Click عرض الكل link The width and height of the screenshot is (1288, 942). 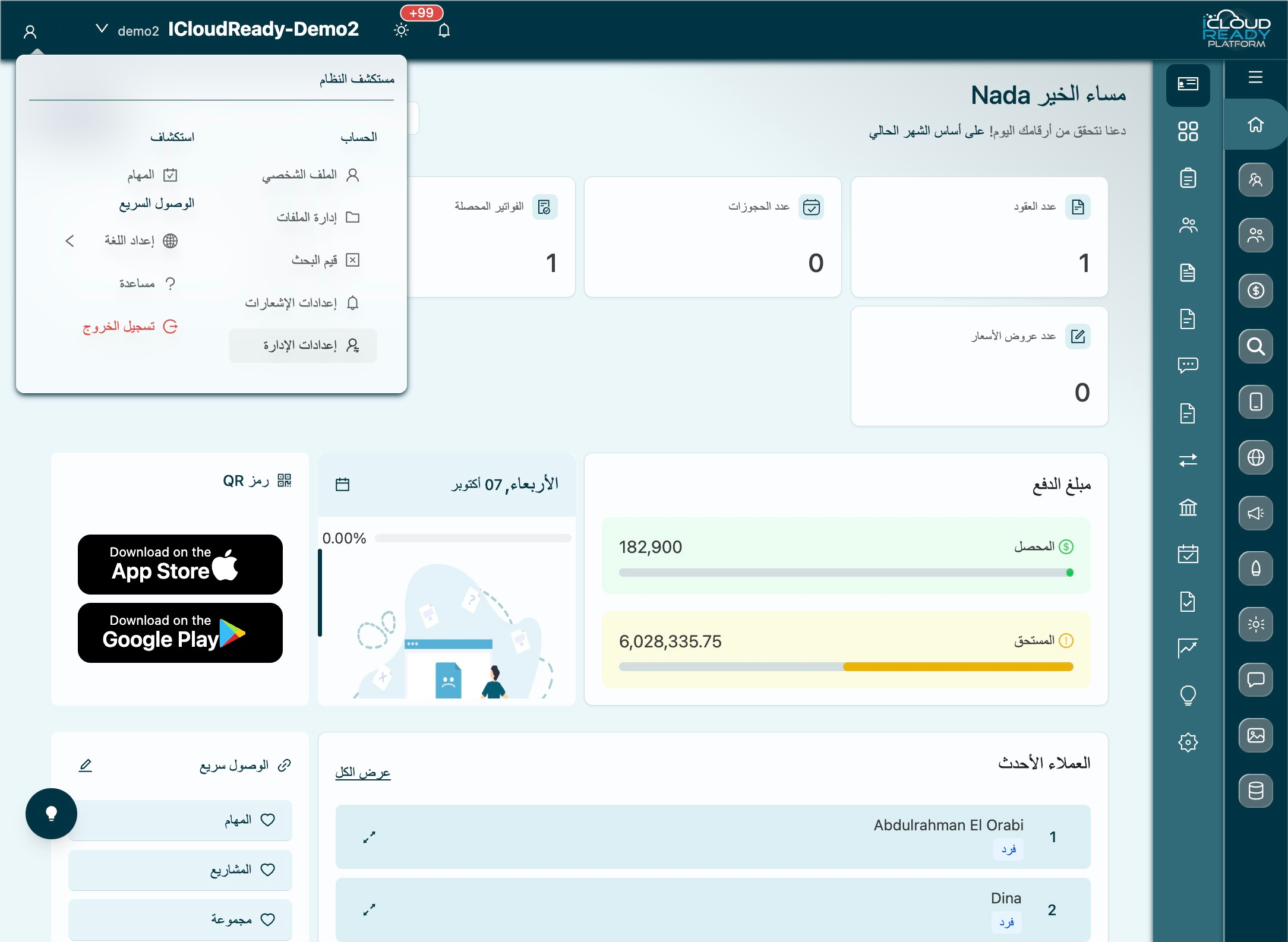pyautogui.click(x=362, y=772)
